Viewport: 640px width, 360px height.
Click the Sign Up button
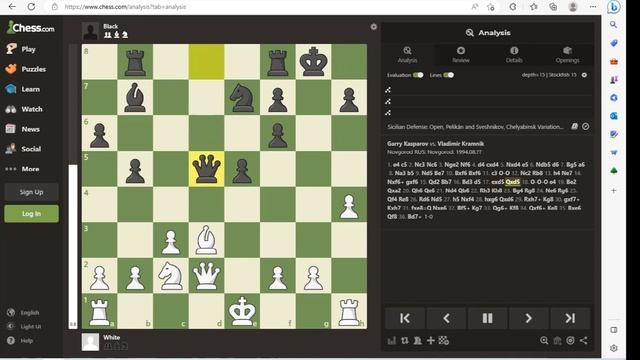pyautogui.click(x=31, y=192)
